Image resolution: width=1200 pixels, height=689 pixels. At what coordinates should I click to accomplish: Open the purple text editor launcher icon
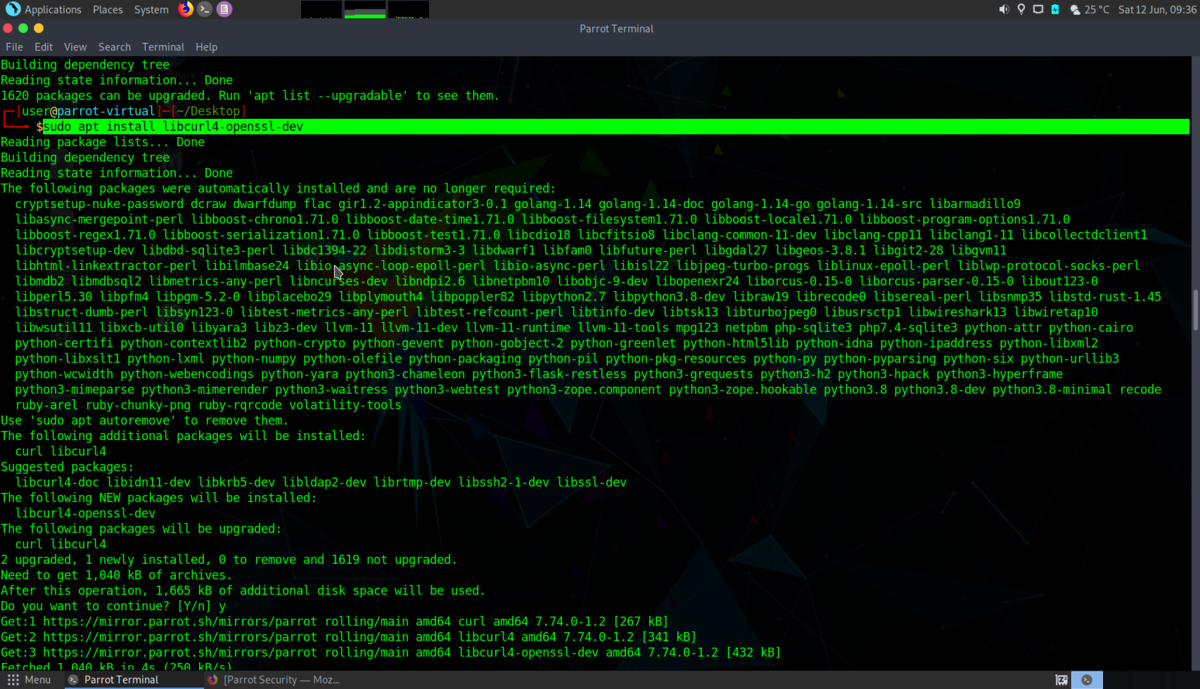224,9
